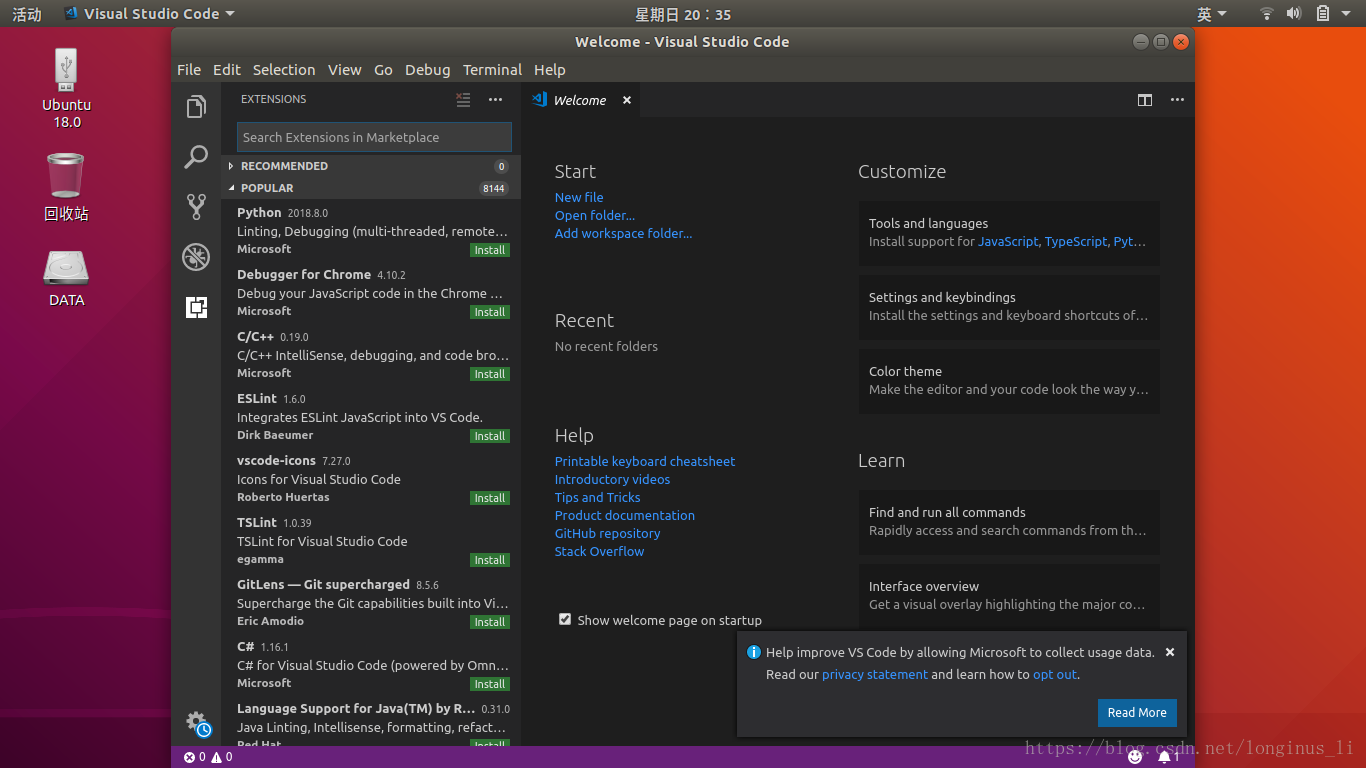Click the Wi-Fi icon in top bar
Screen dimensions: 1366x768
tap(1267, 14)
